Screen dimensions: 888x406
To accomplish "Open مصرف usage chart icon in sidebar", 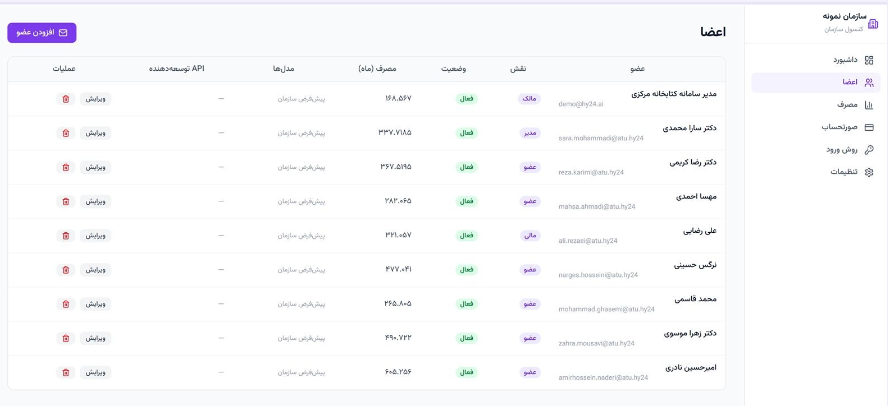I will (x=869, y=105).
